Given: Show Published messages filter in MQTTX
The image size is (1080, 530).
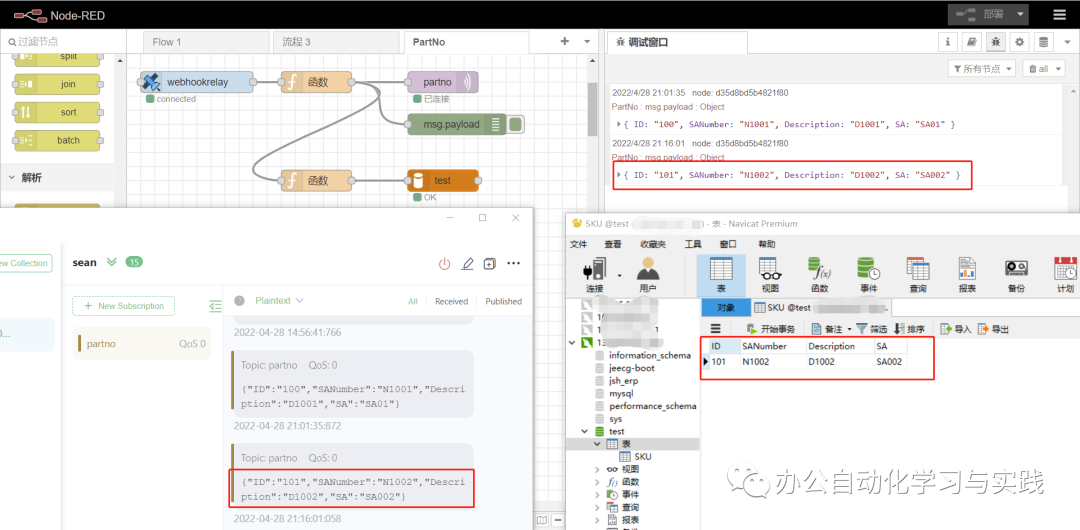Looking at the screenshot, I should point(503,301).
